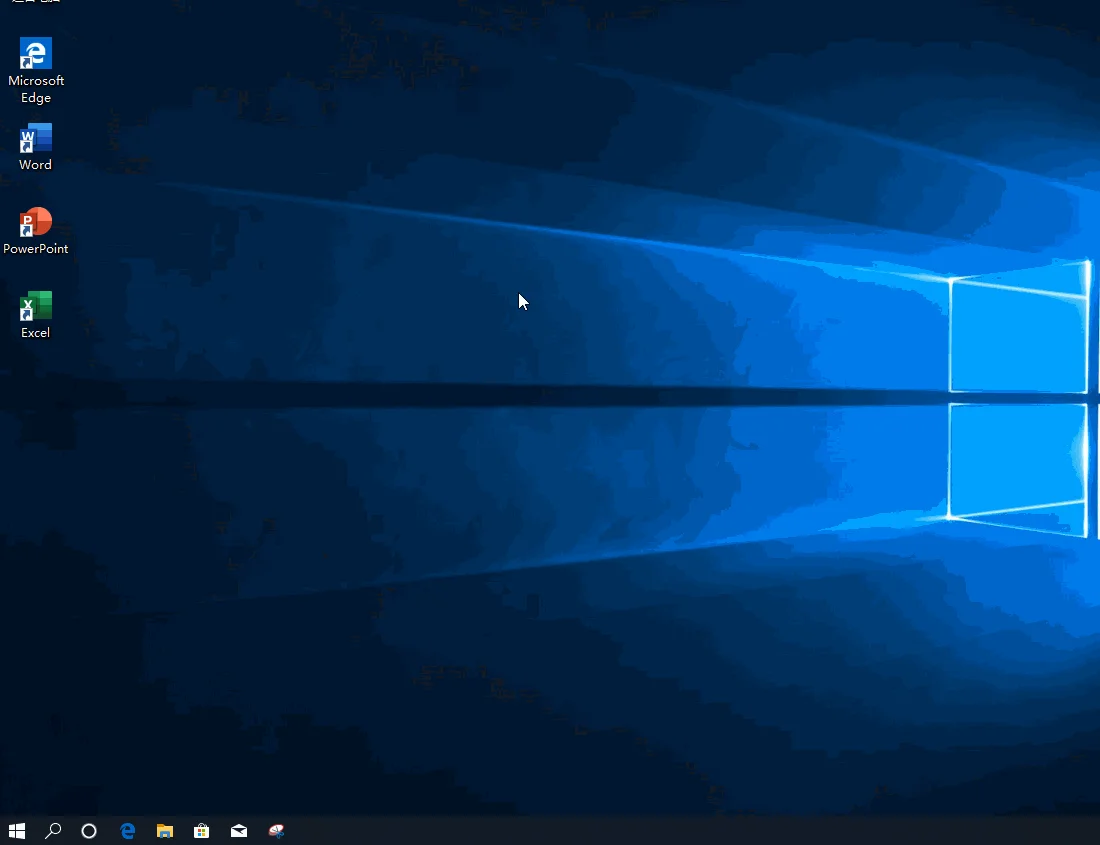Viewport: 1100px width, 845px height.
Task: Click an empty area of the taskbar
Action: click(650, 830)
